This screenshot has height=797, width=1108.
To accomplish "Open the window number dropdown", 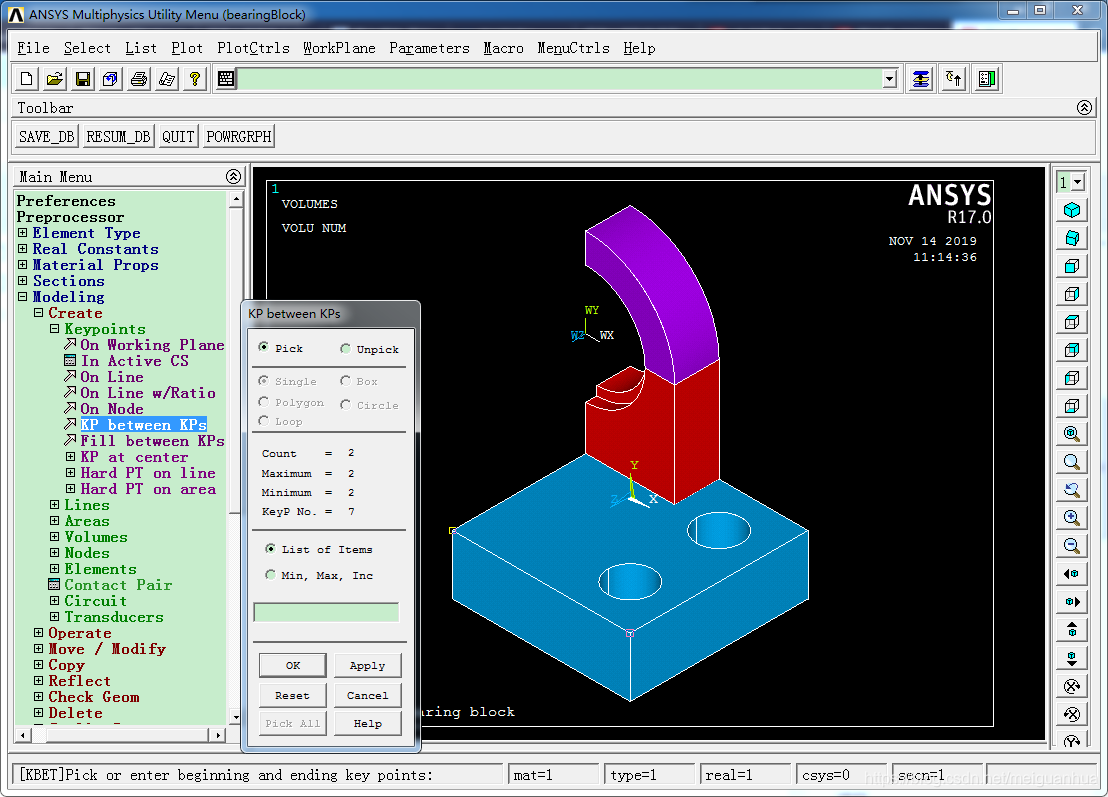I will pos(1078,182).
